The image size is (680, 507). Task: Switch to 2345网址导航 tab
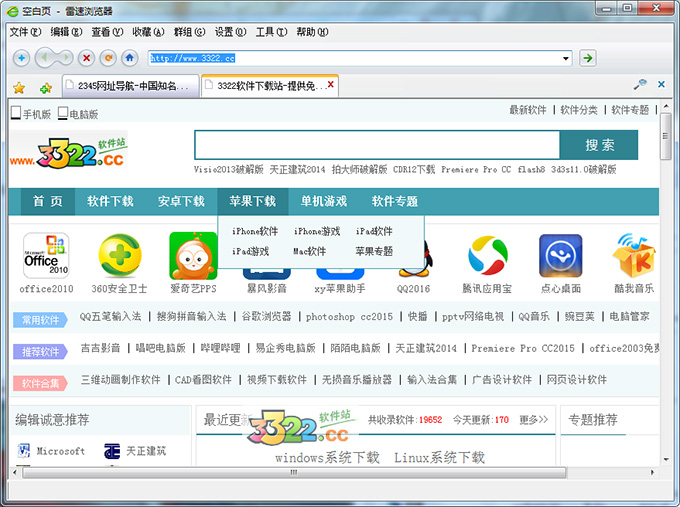tap(130, 85)
